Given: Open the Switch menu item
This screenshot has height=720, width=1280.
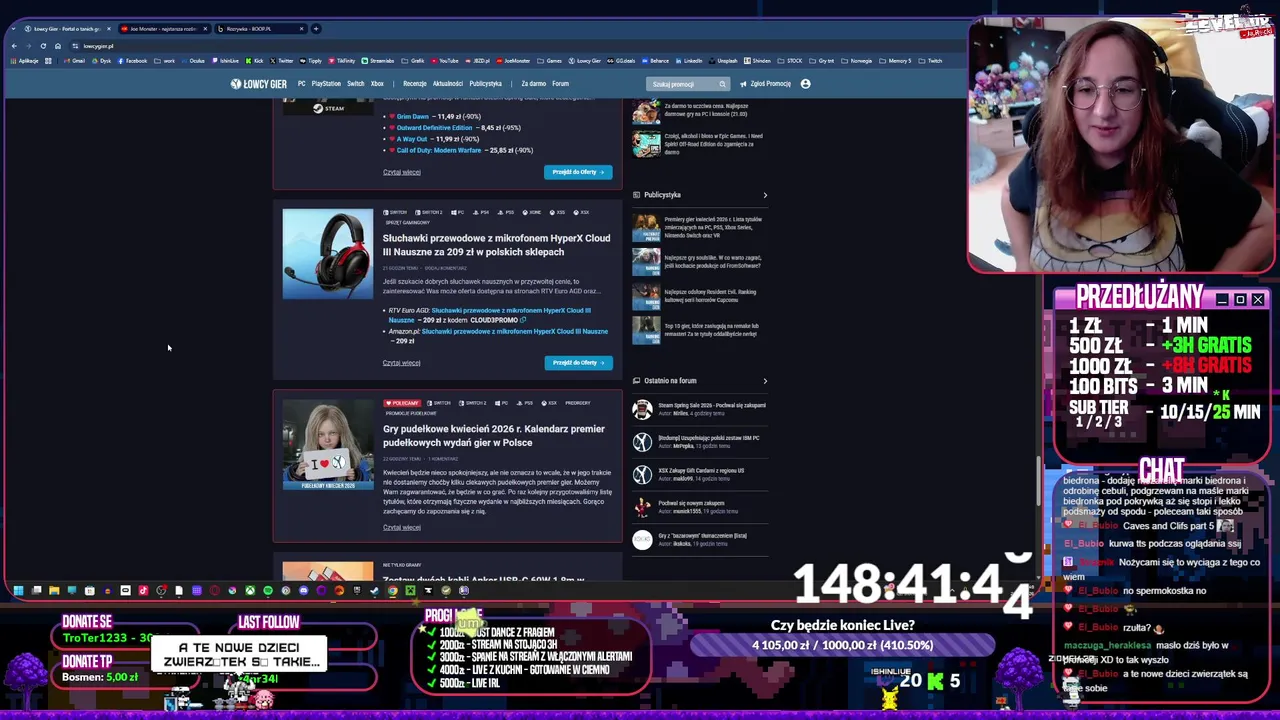Looking at the screenshot, I should coord(355,84).
